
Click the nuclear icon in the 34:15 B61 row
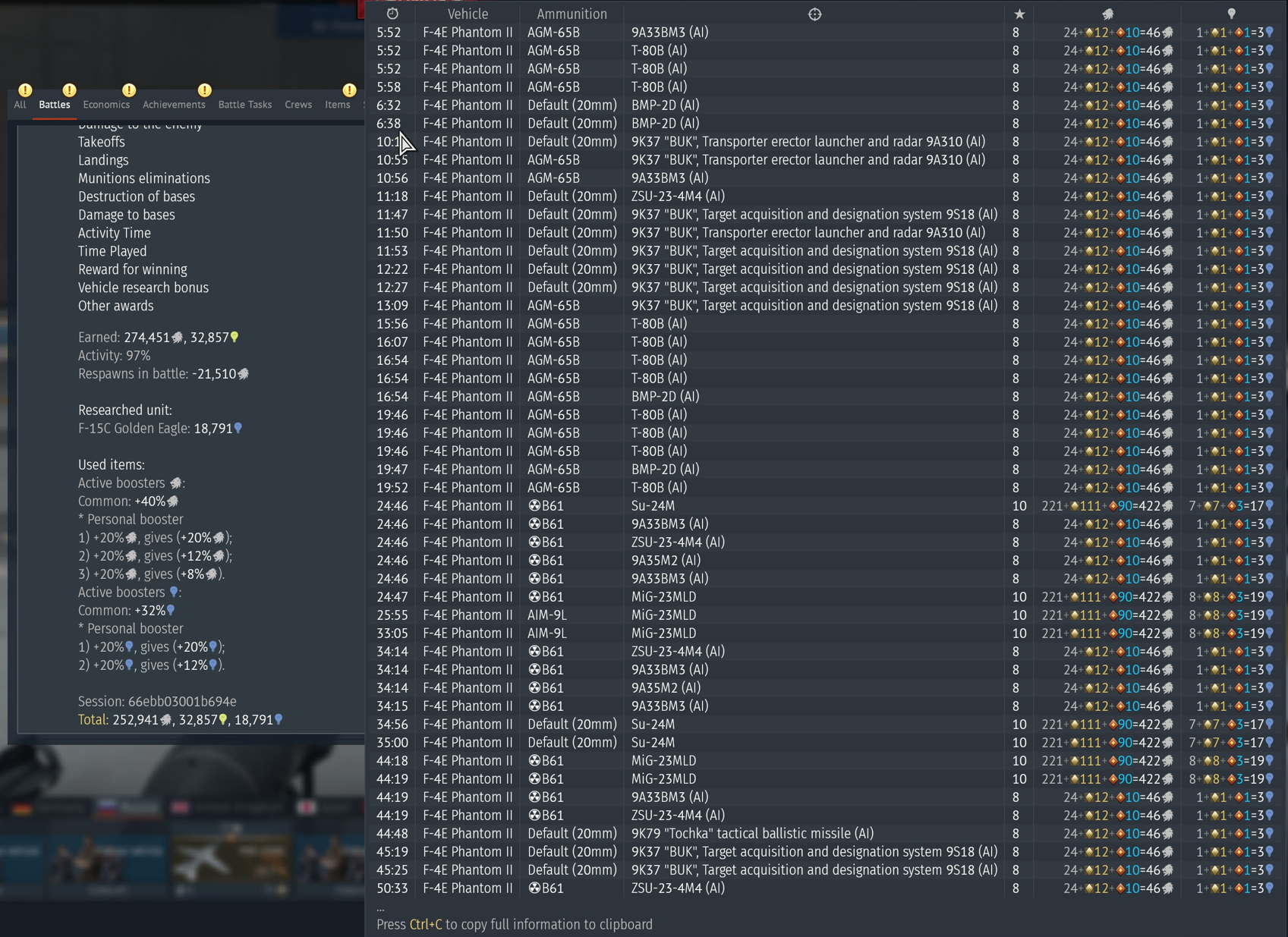click(534, 706)
